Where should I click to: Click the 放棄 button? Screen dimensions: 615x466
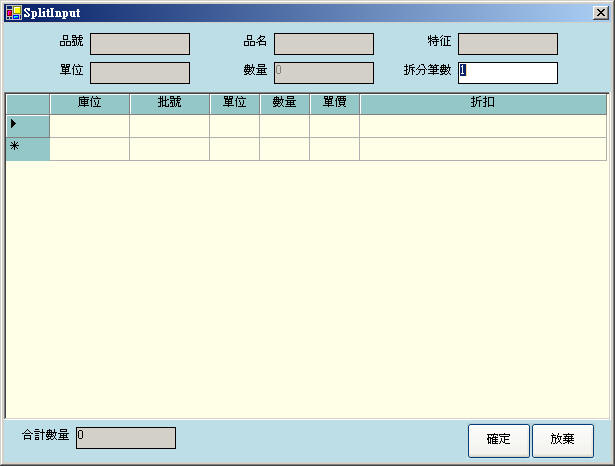562,440
